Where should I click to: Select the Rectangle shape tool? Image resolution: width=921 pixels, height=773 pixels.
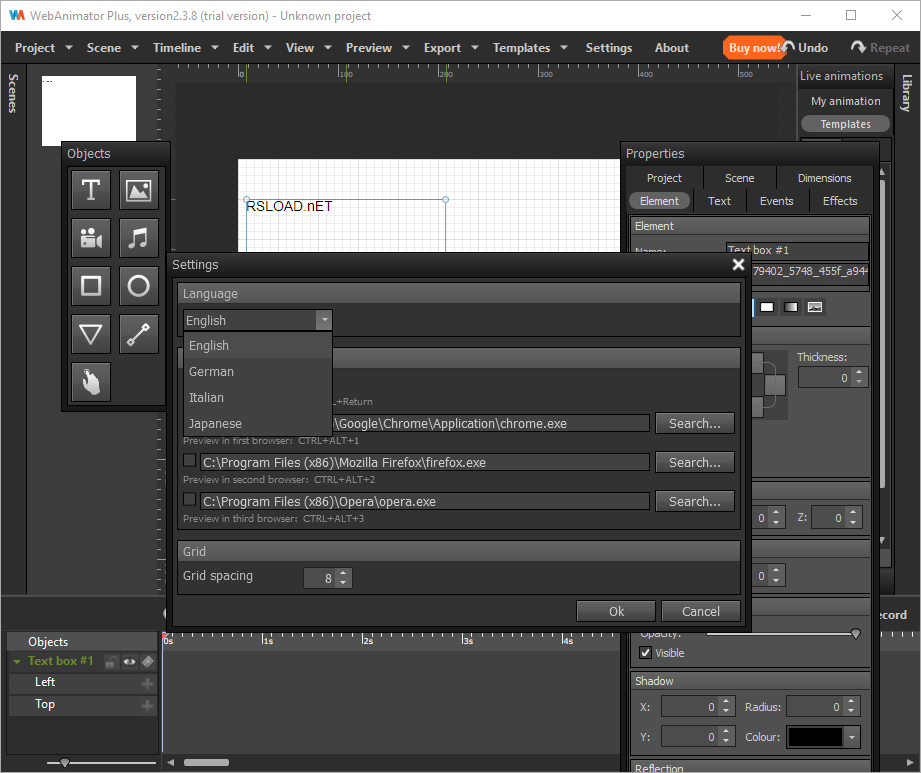[91, 287]
